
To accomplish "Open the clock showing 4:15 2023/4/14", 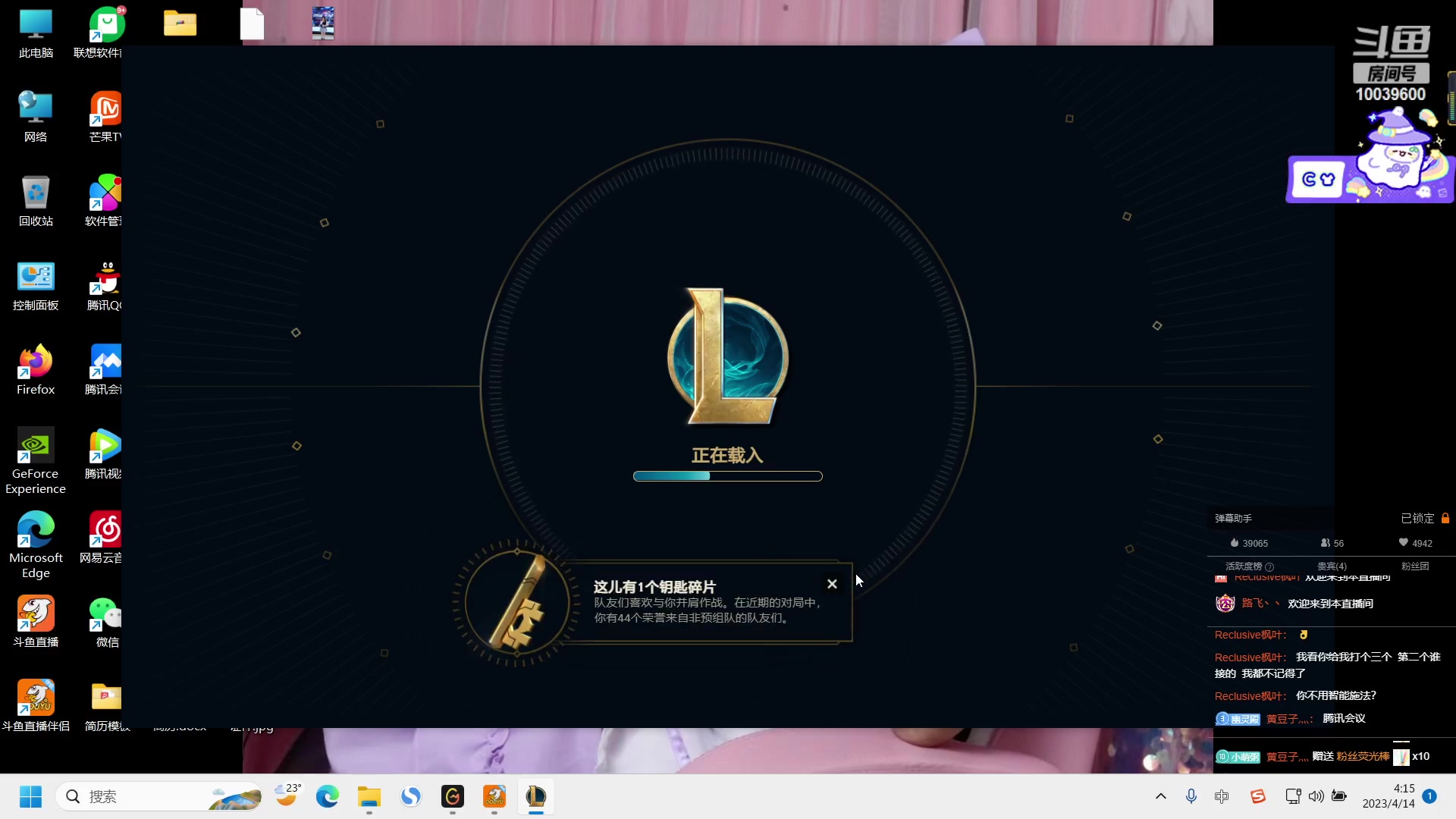I will pos(1389,796).
